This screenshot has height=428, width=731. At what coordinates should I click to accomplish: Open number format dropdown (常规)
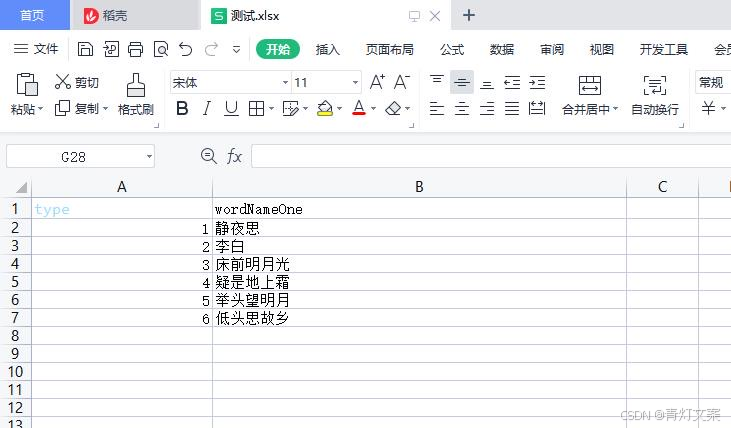click(713, 83)
